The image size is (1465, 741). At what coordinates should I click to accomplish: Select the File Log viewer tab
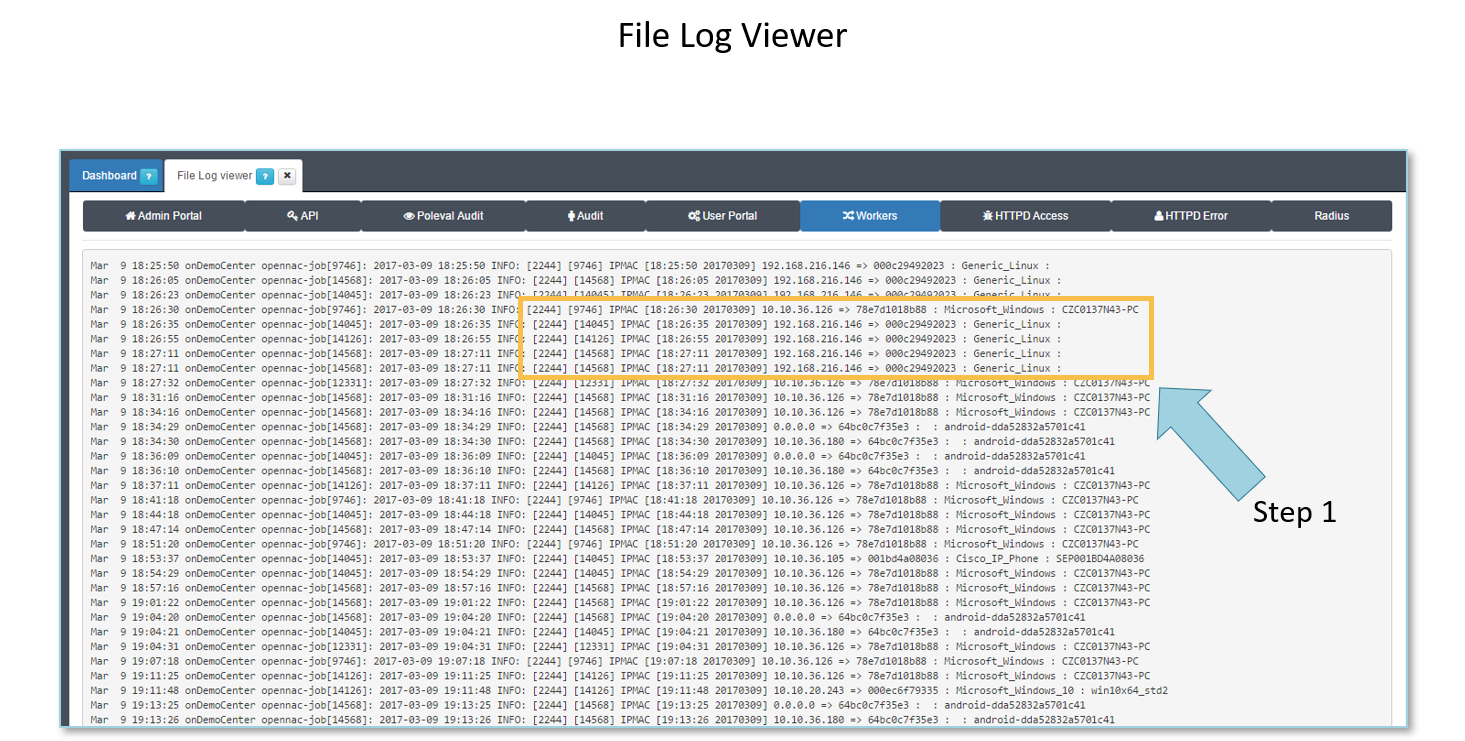214,176
